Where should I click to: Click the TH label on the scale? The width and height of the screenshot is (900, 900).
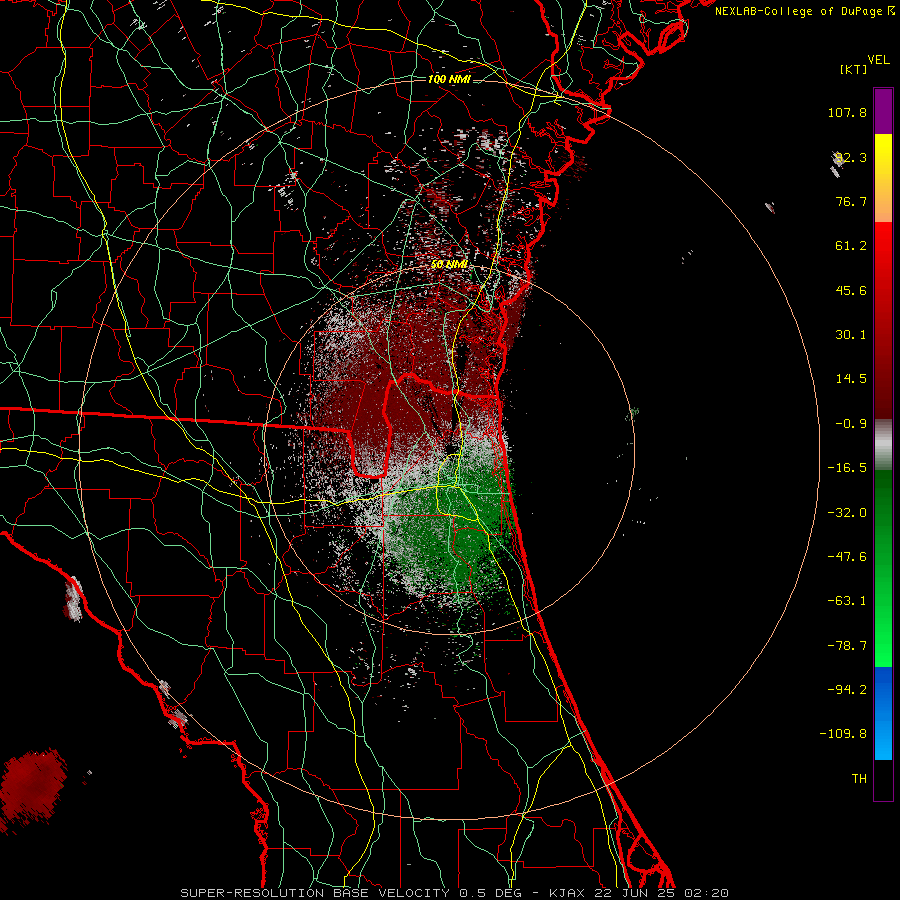(x=859, y=778)
